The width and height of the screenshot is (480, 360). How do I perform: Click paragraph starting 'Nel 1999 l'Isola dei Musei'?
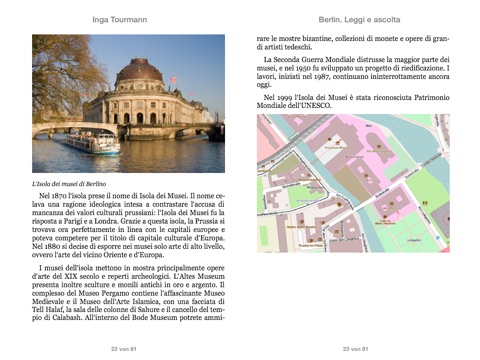(353, 101)
